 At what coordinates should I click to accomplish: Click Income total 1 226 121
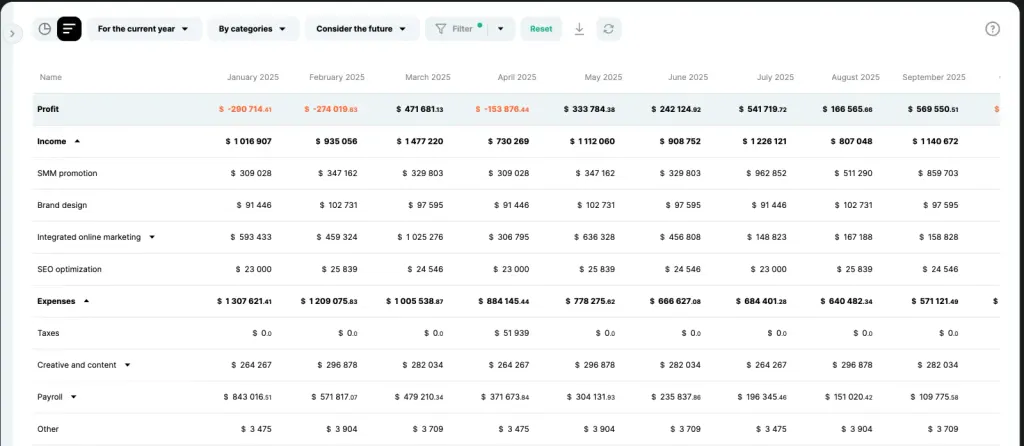765,141
